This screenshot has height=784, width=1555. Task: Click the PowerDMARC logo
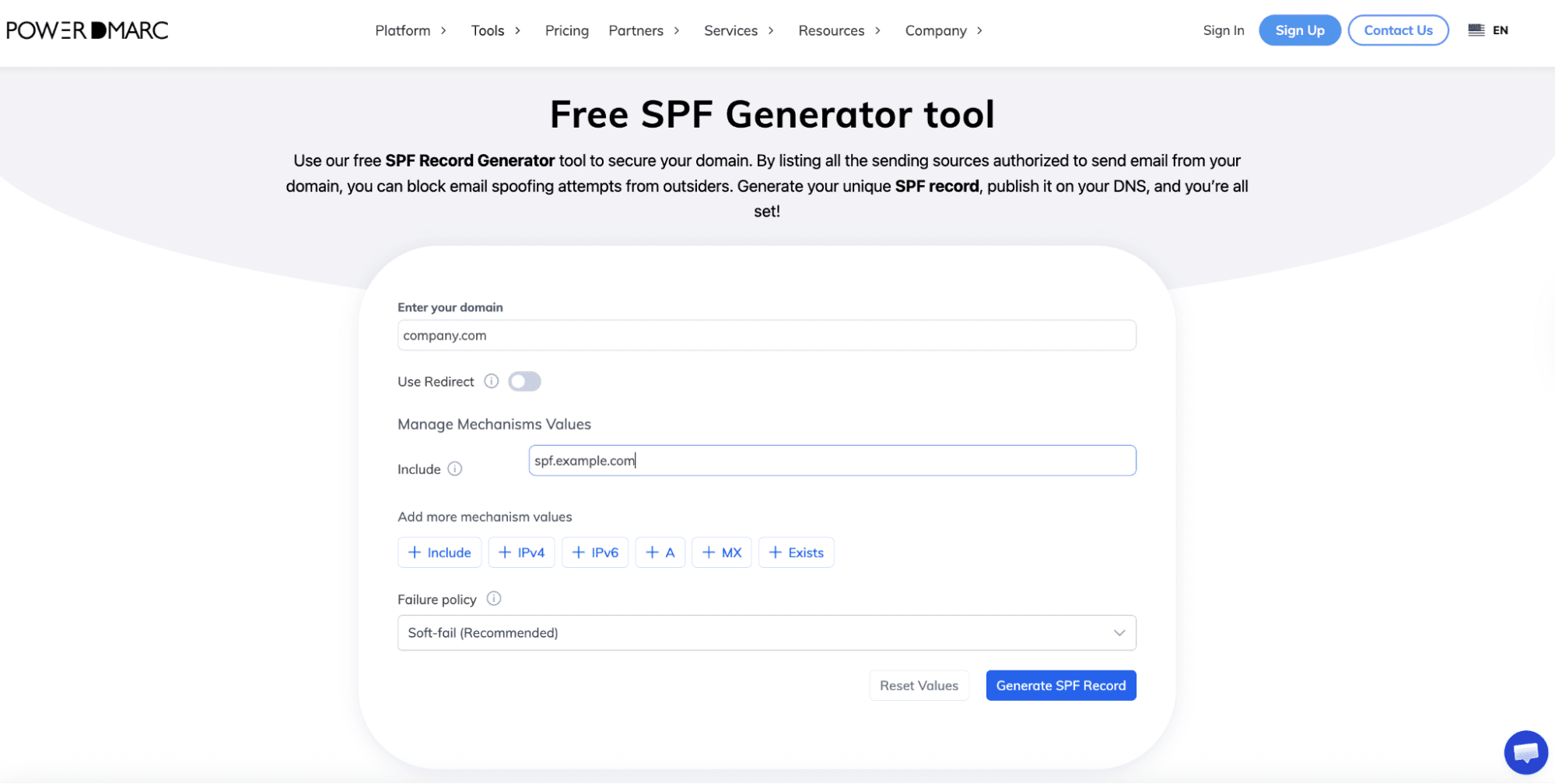(x=87, y=30)
